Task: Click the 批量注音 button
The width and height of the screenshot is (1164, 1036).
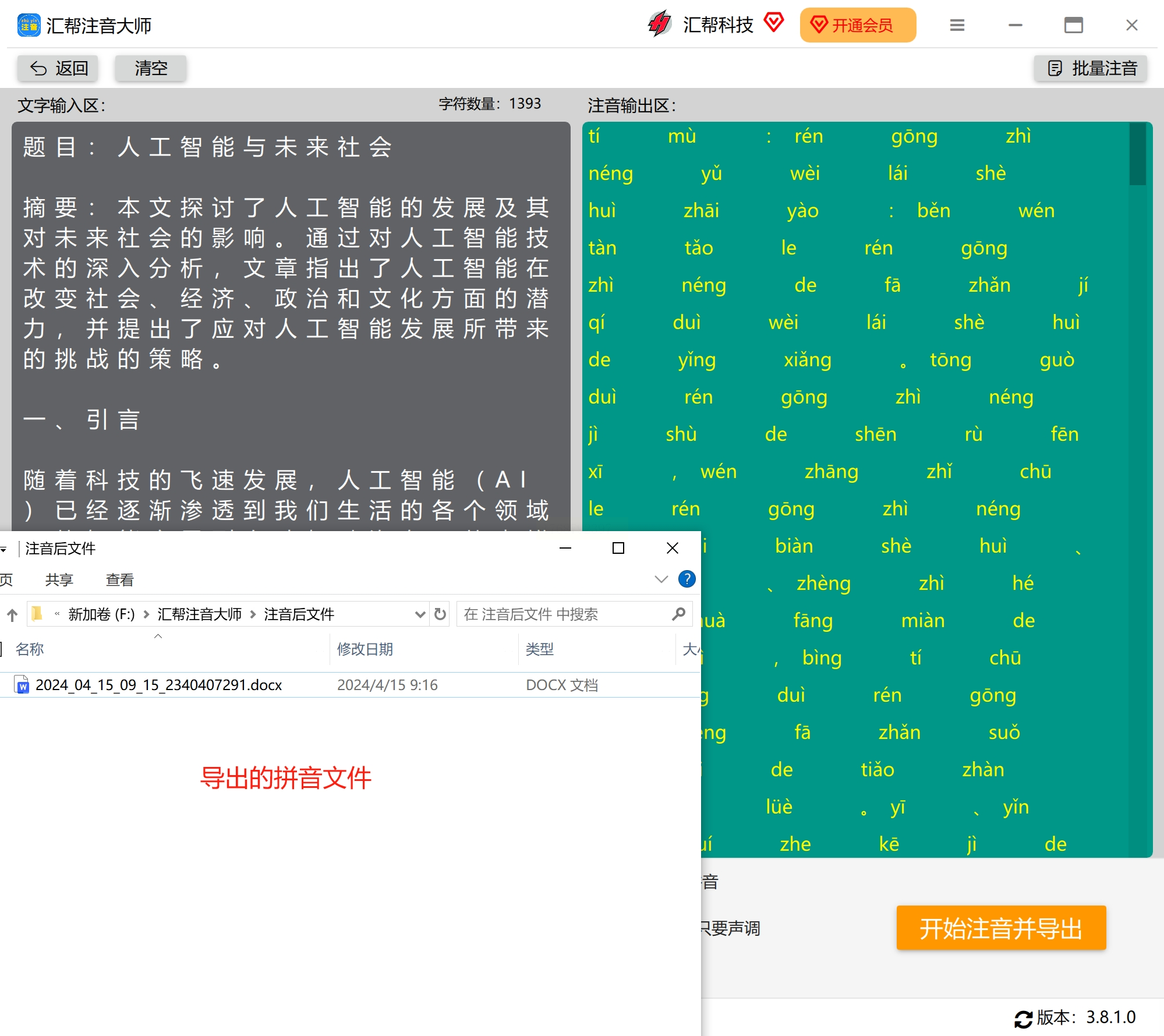Action: (1091, 68)
